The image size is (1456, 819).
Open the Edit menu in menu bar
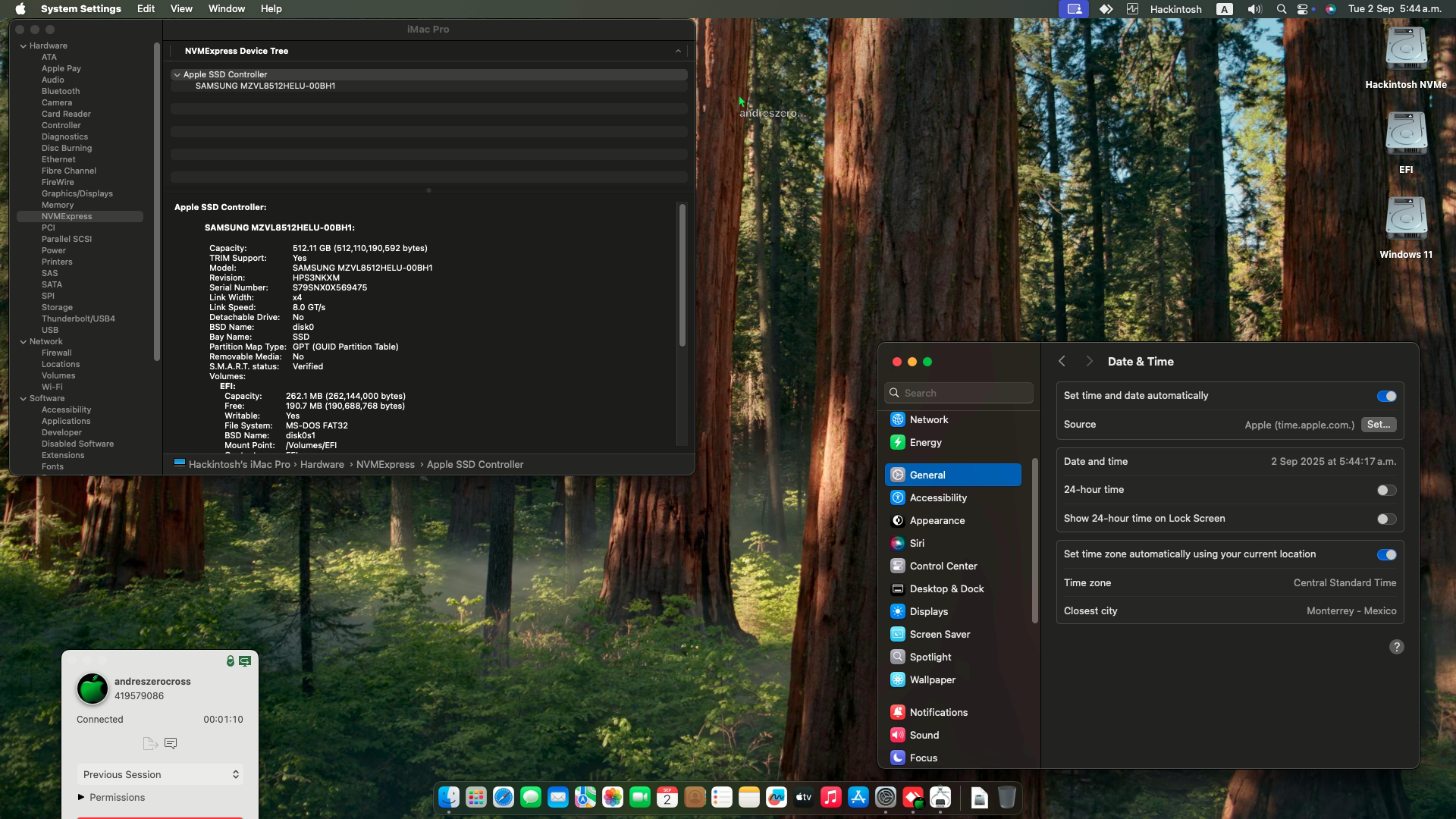(x=146, y=9)
